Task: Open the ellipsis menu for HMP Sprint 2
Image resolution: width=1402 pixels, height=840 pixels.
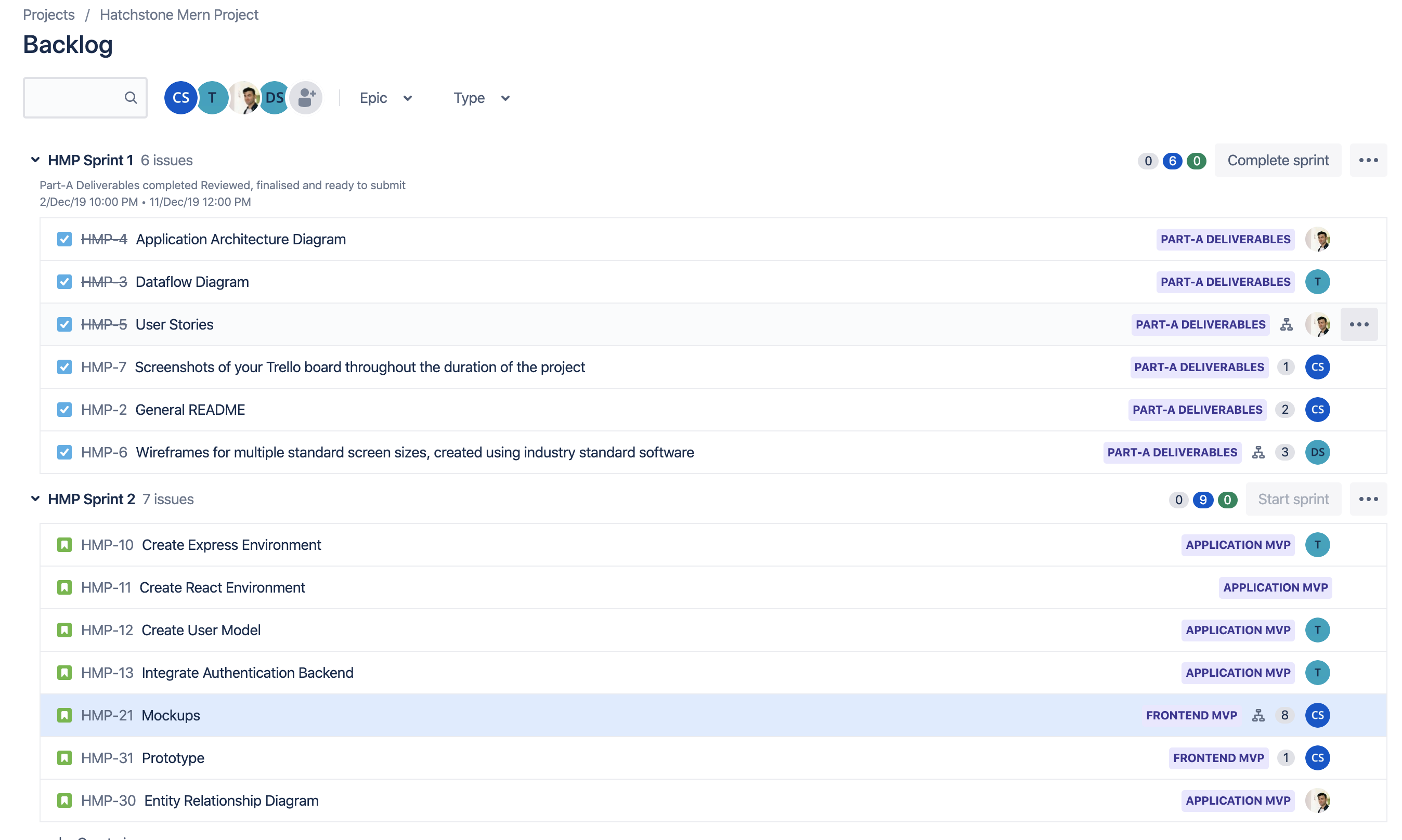Action: (x=1369, y=498)
